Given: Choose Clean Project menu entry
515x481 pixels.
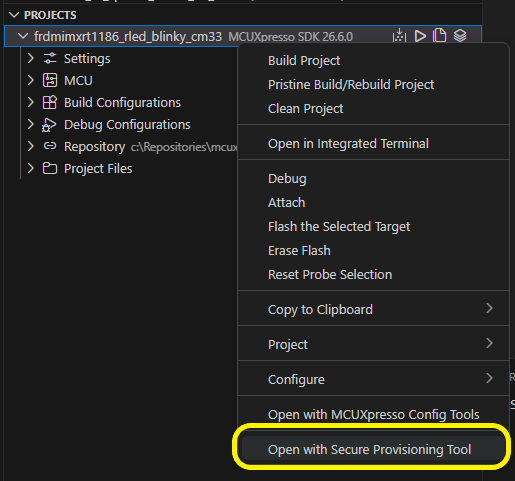Looking at the screenshot, I should coord(374,109).
